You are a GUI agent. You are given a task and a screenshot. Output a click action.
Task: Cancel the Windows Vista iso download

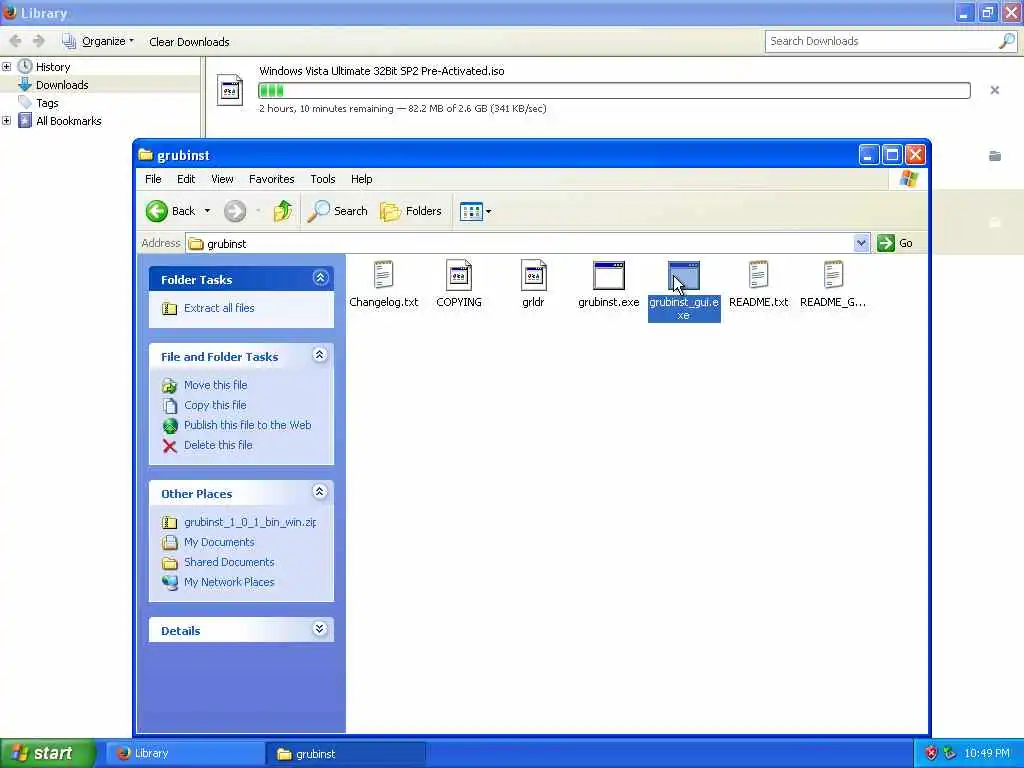pos(995,90)
